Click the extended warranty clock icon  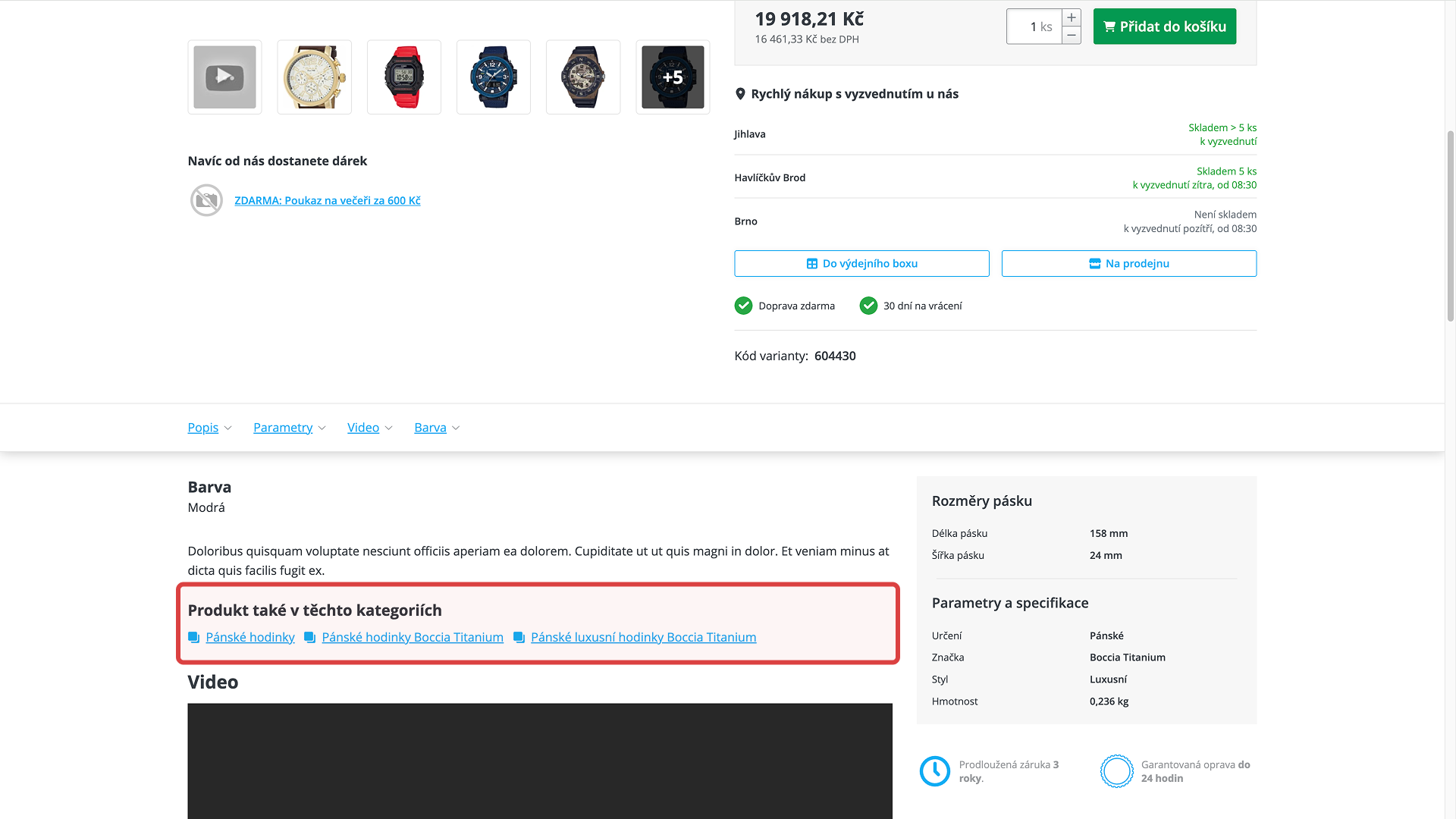coord(934,771)
